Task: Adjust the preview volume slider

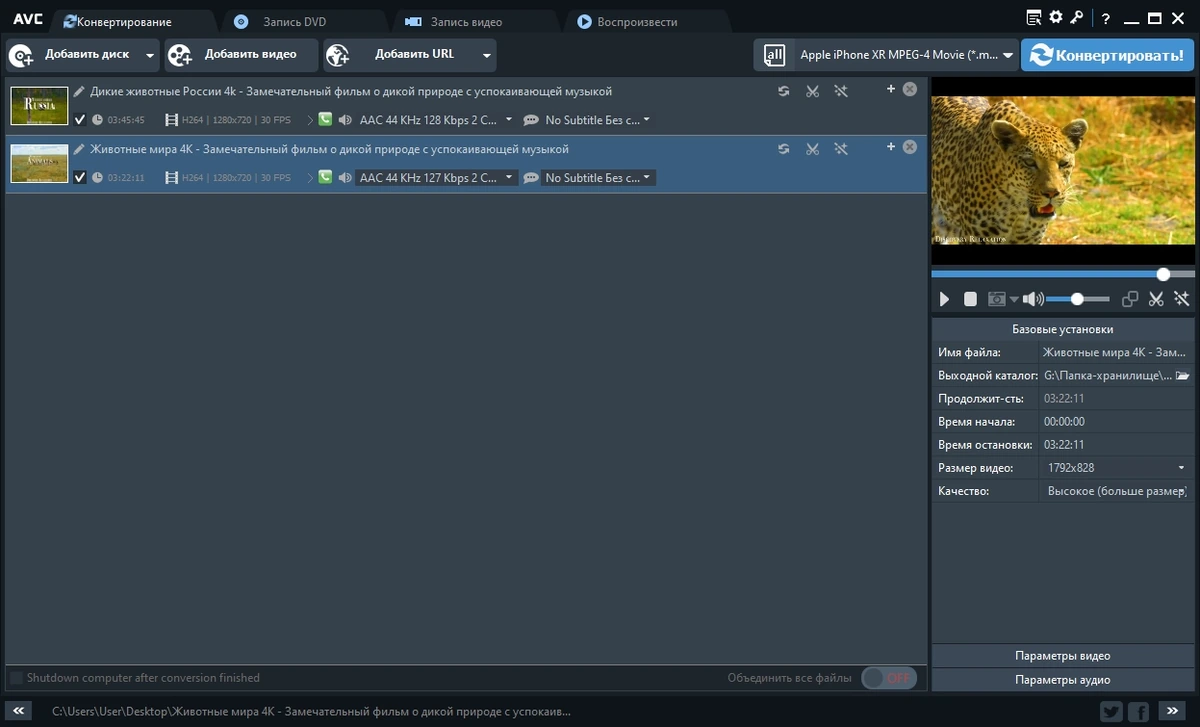Action: pos(1077,299)
